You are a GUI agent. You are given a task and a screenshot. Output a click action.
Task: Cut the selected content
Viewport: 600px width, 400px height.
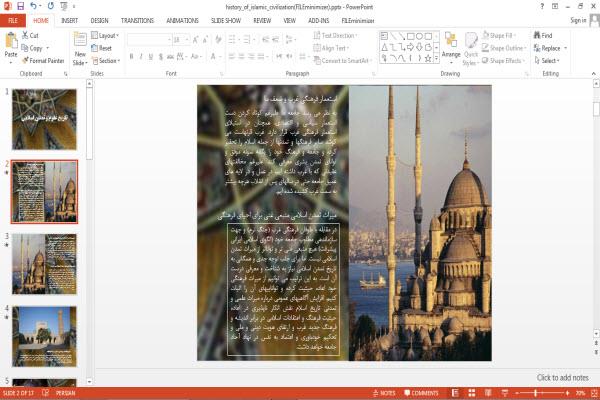30,35
